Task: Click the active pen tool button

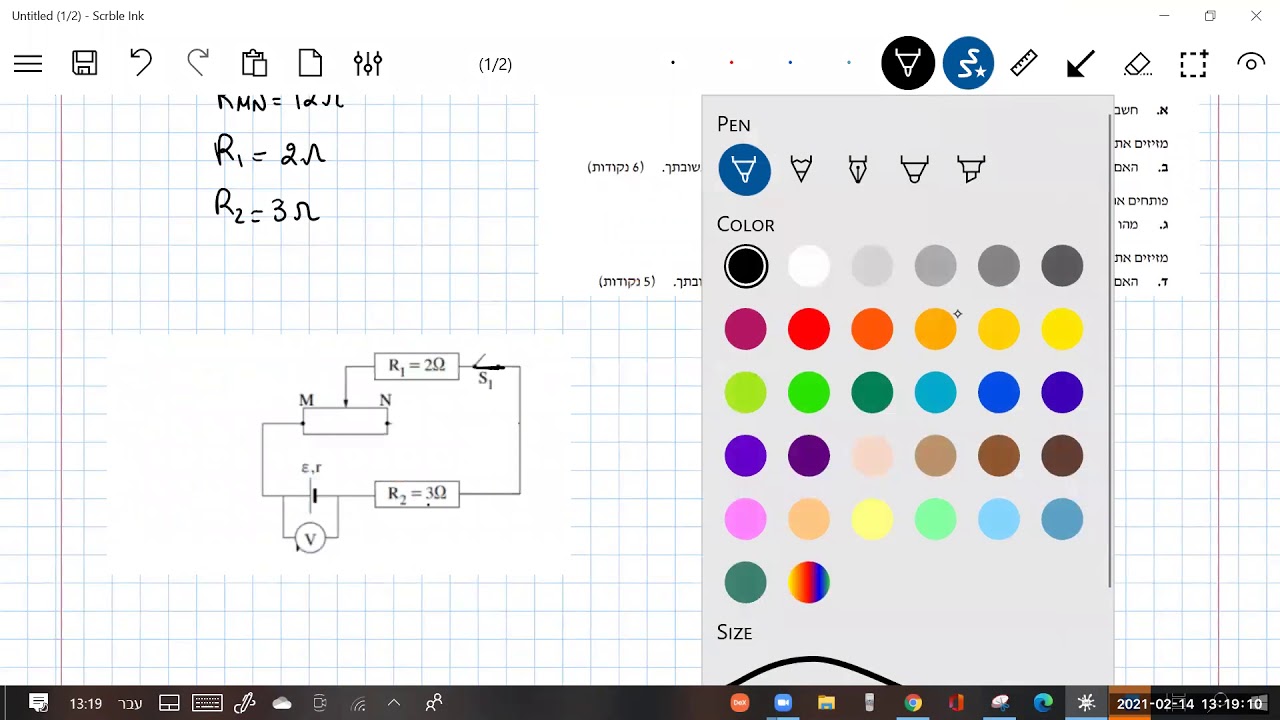Action: pyautogui.click(x=908, y=63)
